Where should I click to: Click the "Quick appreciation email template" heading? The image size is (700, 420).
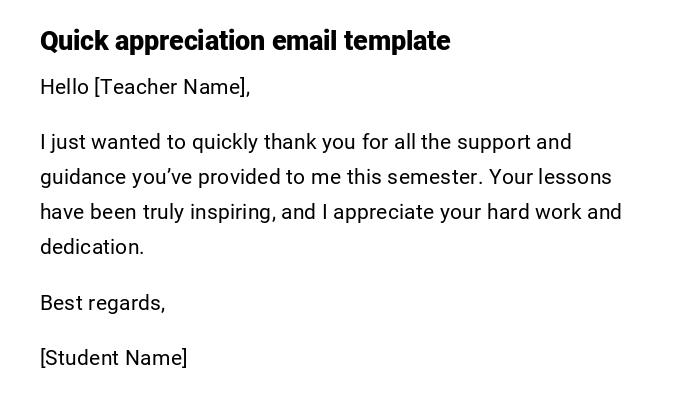click(245, 41)
